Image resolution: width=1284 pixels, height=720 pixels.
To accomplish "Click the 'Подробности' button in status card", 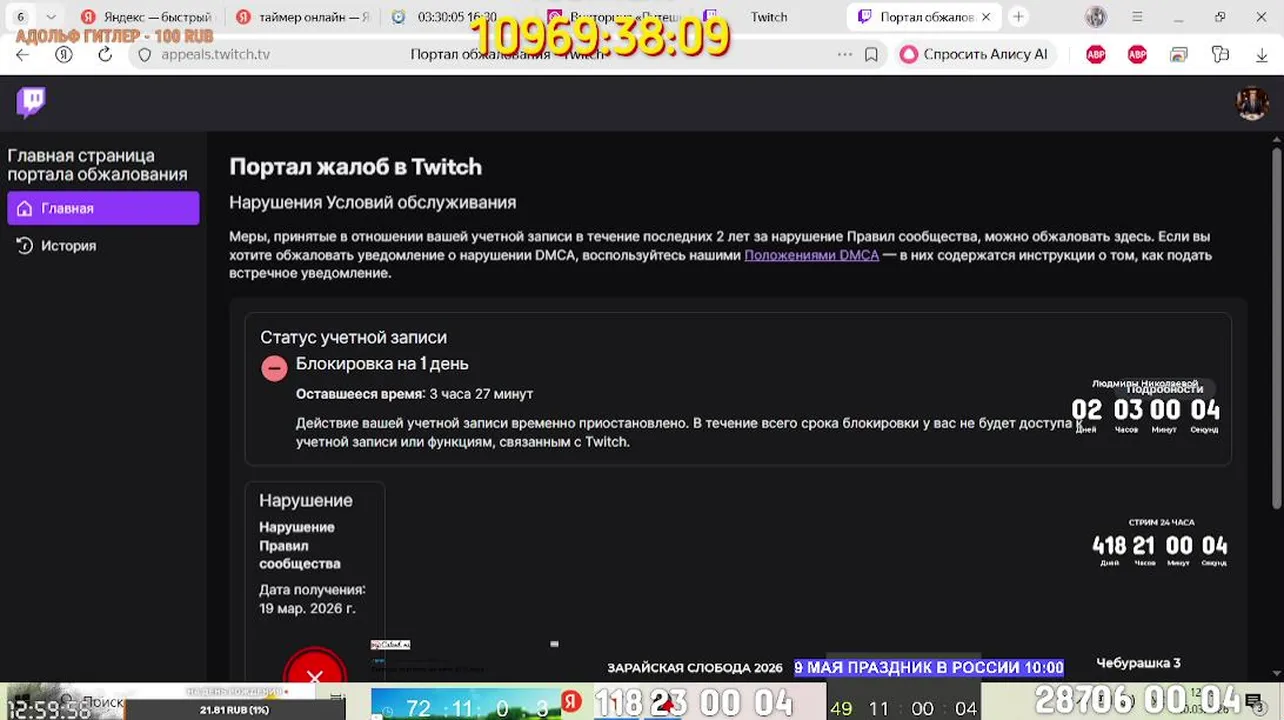I will pyautogui.click(x=1165, y=389).
